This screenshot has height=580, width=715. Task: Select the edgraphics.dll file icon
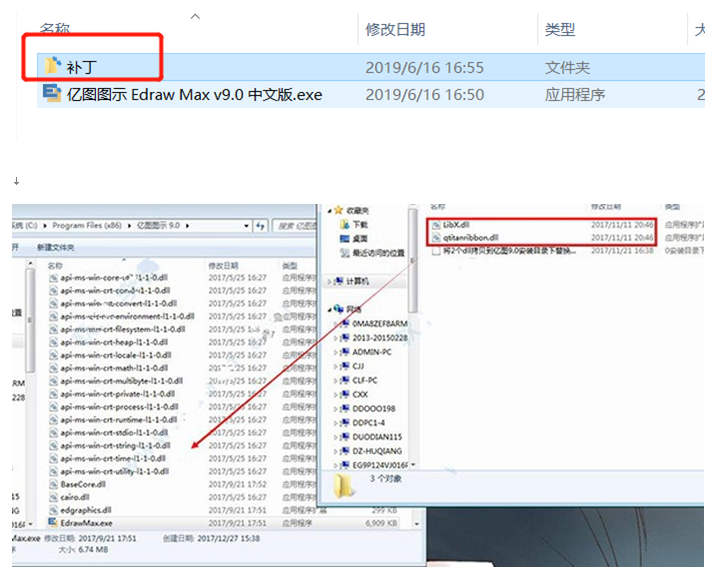(53, 510)
